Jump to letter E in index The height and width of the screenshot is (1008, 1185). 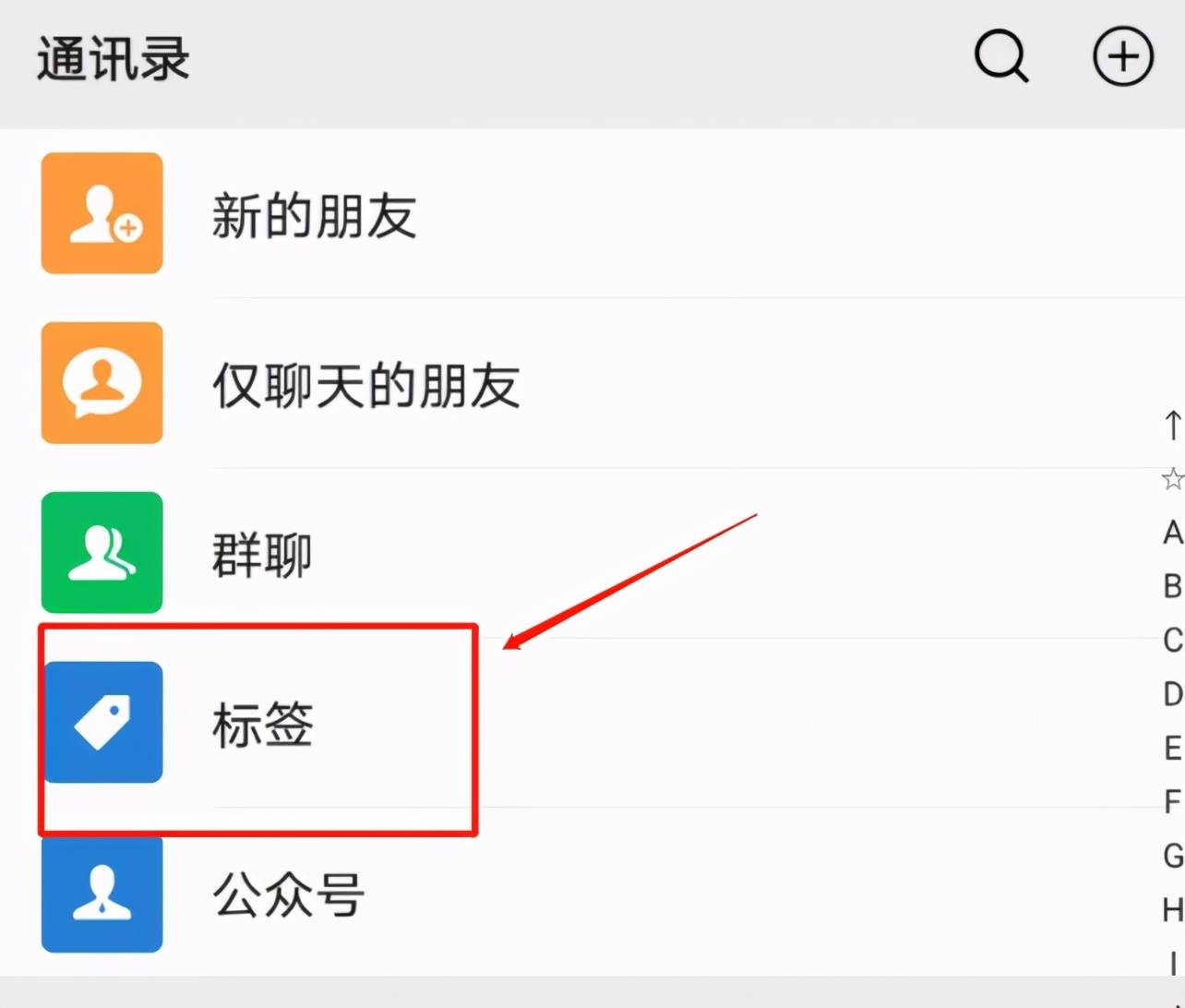tap(1172, 748)
